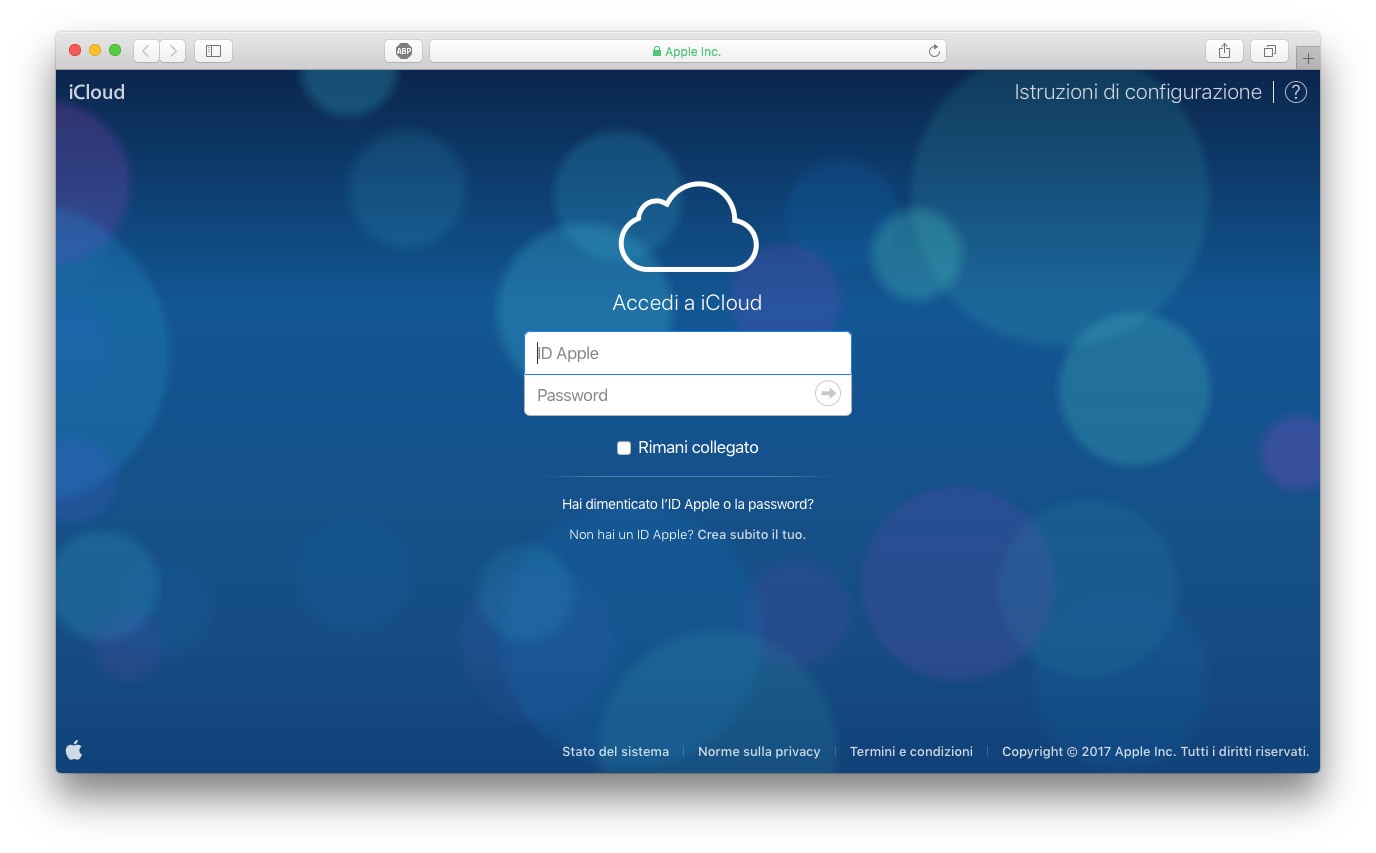1376x853 pixels.
Task: Enable the Rimani collegato checkbox
Action: point(624,448)
